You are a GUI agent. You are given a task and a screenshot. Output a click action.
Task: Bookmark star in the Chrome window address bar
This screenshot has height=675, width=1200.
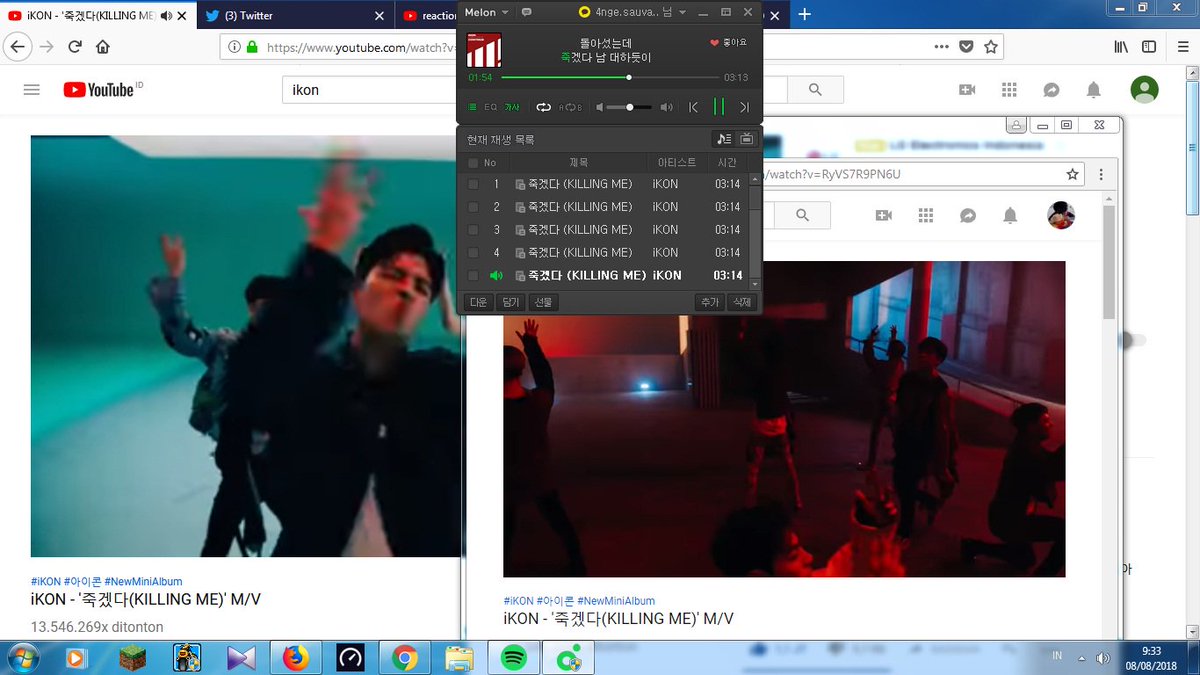click(x=1072, y=174)
